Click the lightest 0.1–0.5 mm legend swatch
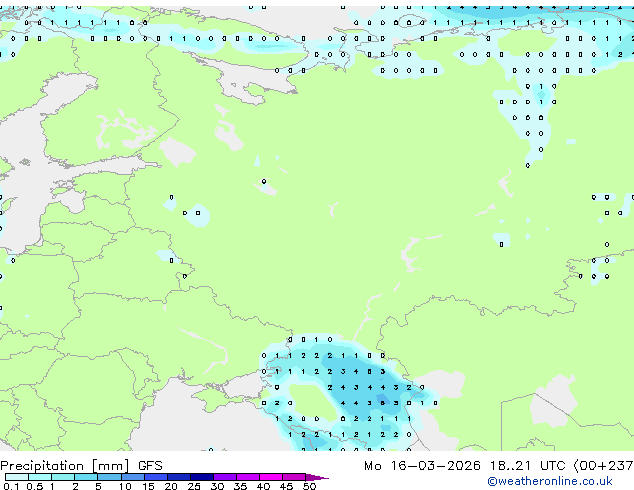634x490 pixels. [x=17, y=477]
